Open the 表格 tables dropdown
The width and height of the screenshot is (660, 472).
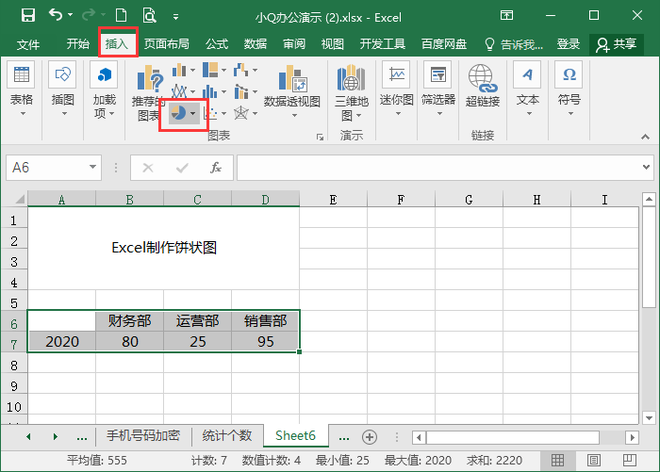pos(21,90)
